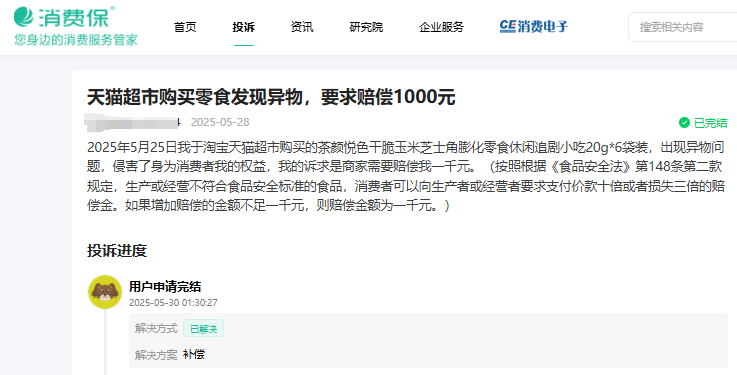Viewport: 737px width, 375px height.
Task: Open the 资讯 nav tab
Action: tap(302, 27)
